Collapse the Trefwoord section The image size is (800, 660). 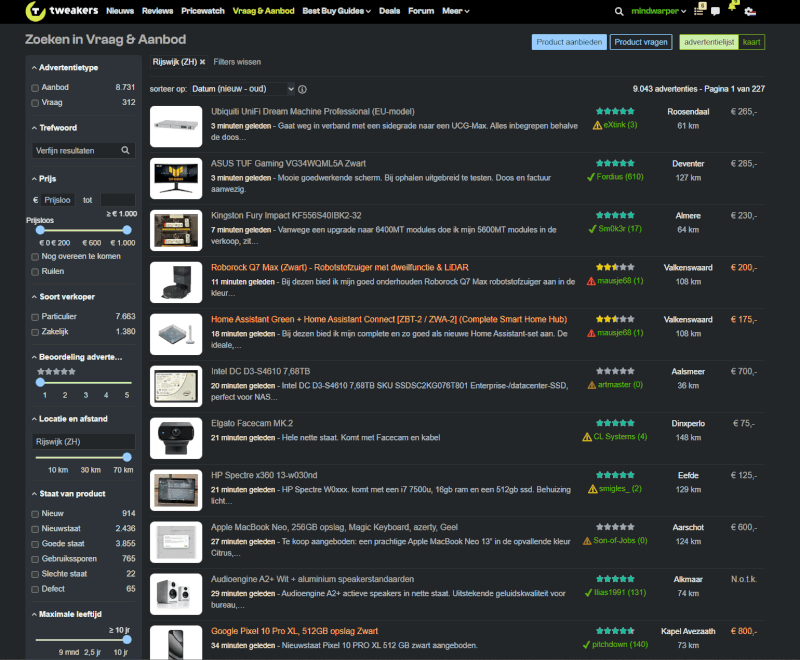(x=54, y=128)
